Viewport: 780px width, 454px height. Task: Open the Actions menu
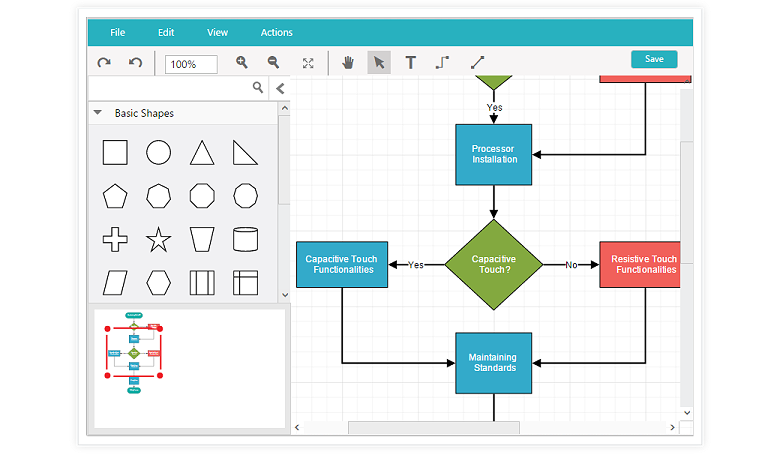tap(277, 32)
